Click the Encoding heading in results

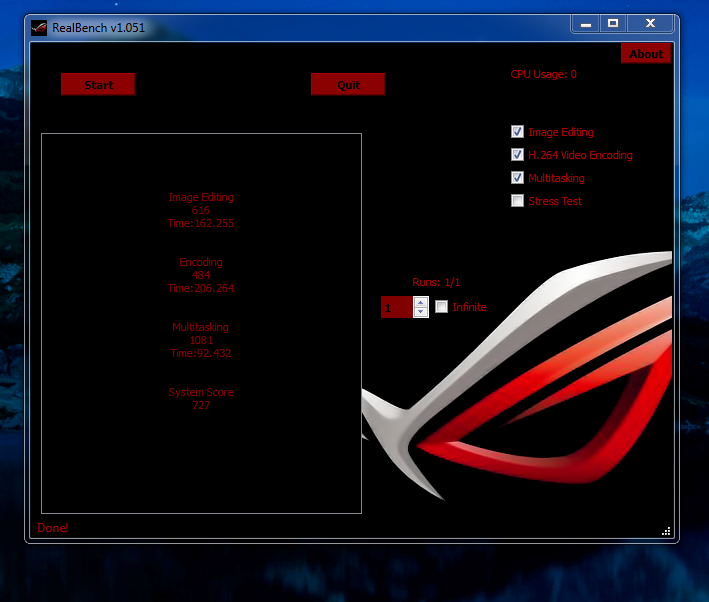pos(201,262)
